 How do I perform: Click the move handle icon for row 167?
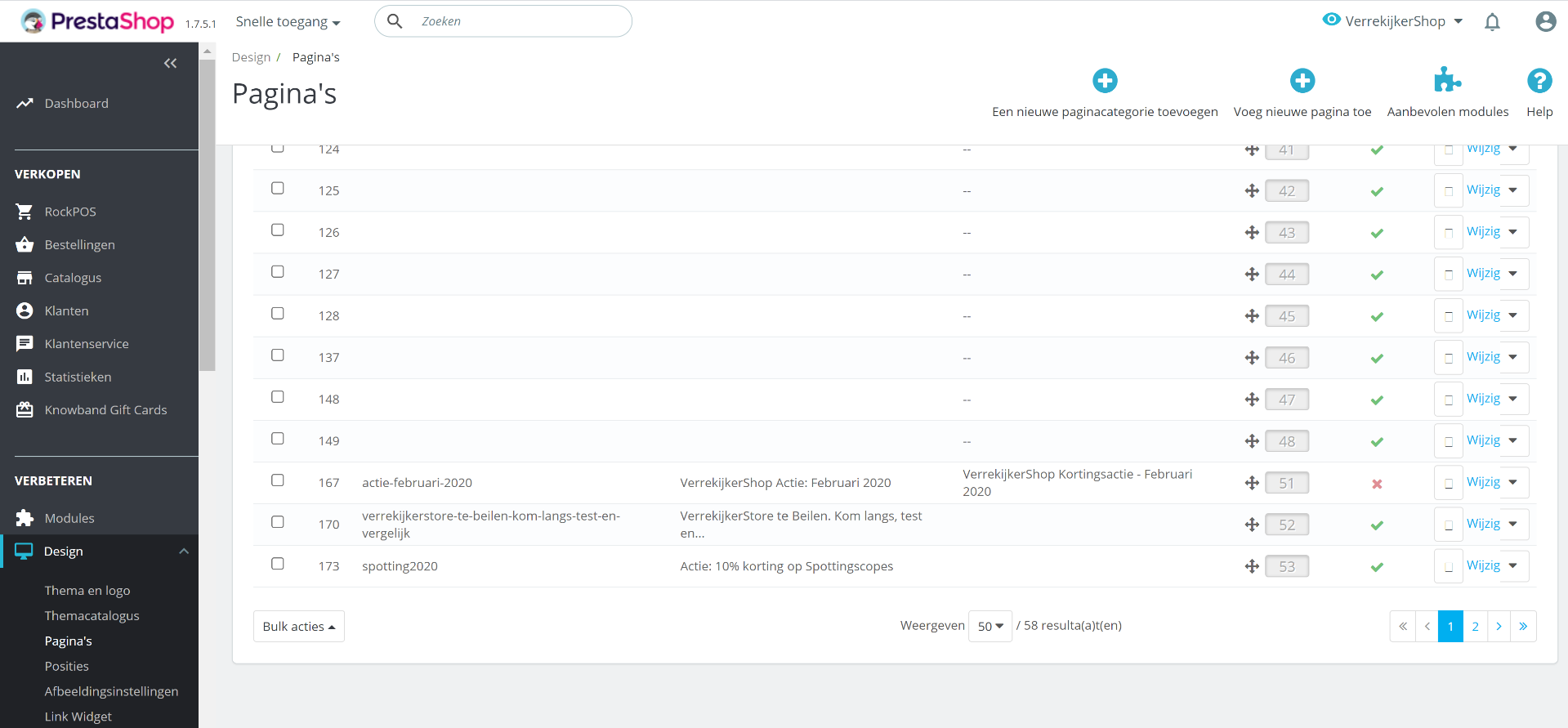pos(1252,483)
